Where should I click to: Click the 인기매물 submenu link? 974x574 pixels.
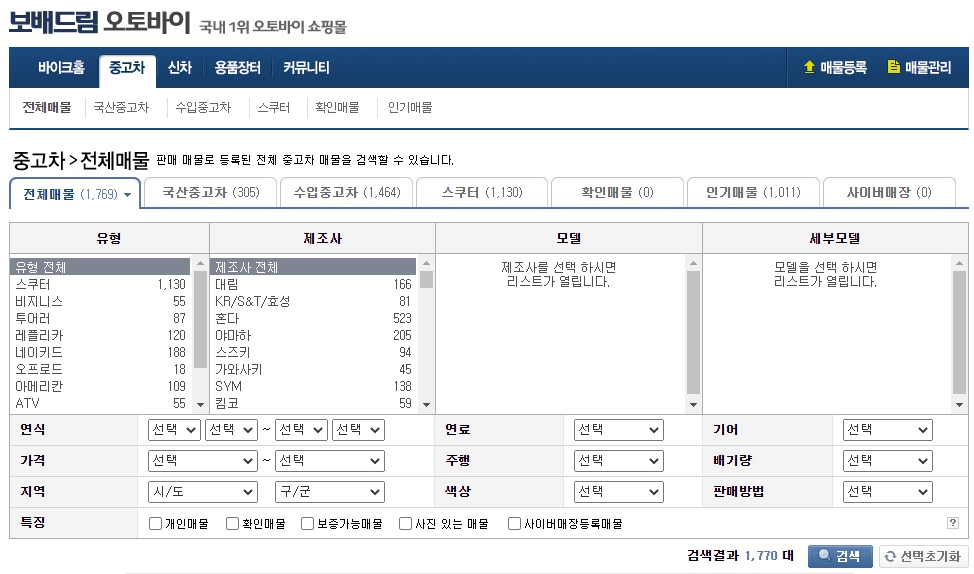(410, 107)
